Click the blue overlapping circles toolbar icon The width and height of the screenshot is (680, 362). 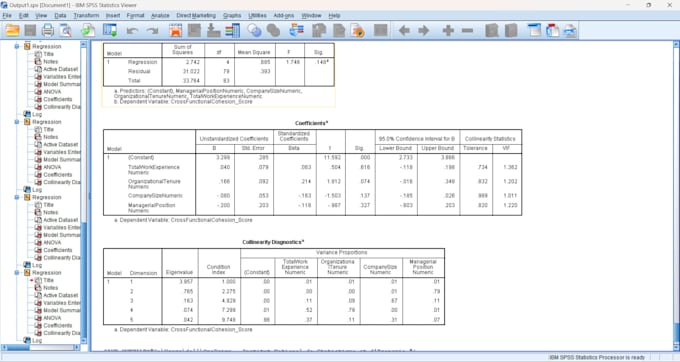pos(255,30)
